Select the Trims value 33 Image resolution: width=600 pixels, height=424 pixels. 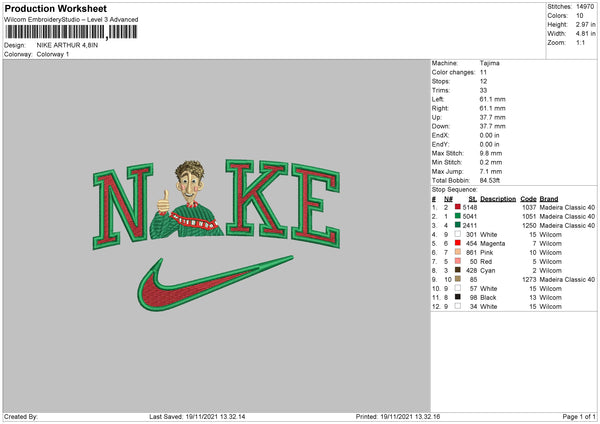[x=483, y=90]
